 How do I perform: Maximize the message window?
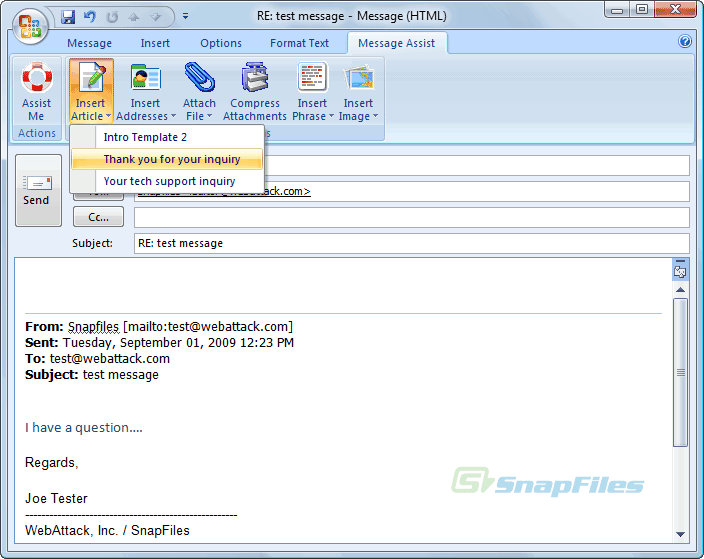[x=642, y=9]
